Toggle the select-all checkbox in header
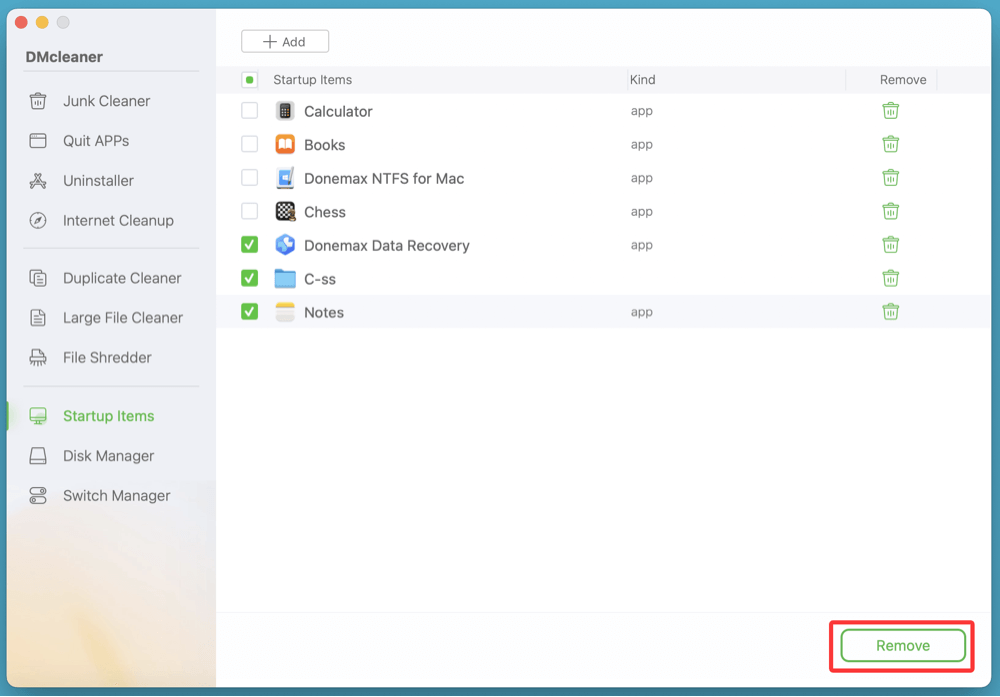Screen dimensions: 1000x697 click(x=249, y=79)
